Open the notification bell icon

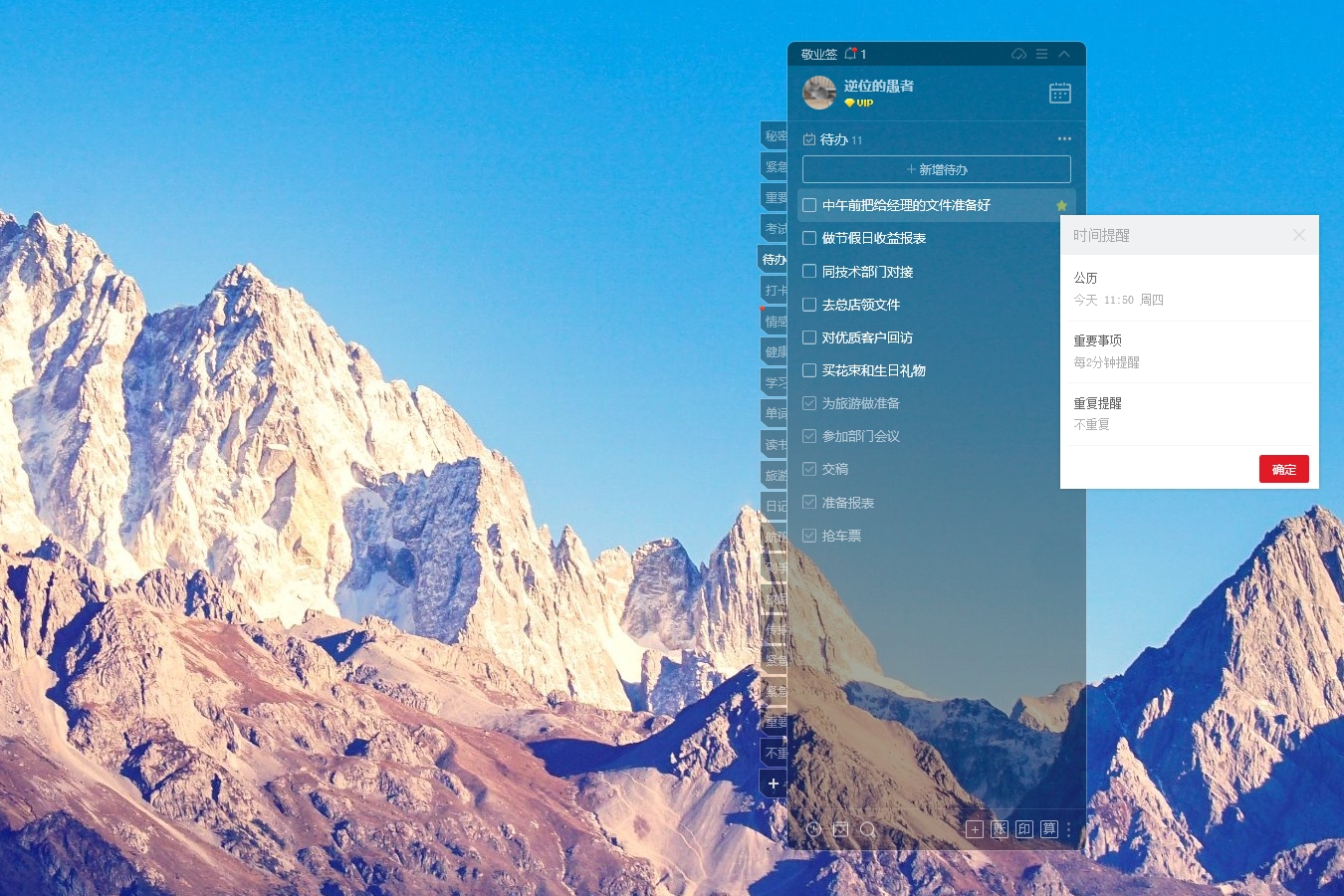coord(851,54)
